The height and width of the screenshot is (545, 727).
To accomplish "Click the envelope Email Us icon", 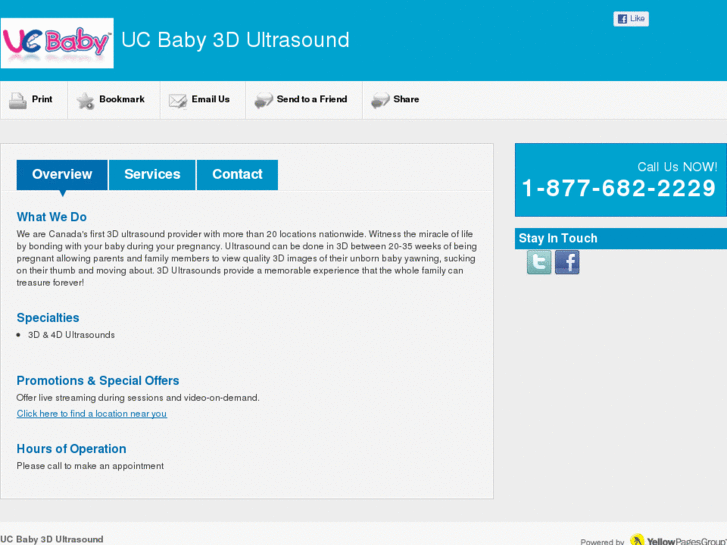I will [178, 101].
